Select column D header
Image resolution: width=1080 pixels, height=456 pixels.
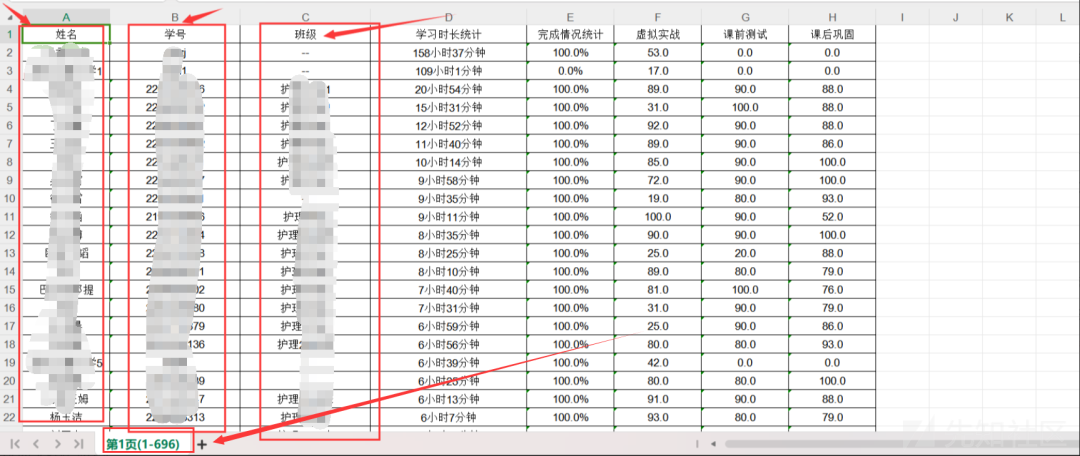[448, 17]
